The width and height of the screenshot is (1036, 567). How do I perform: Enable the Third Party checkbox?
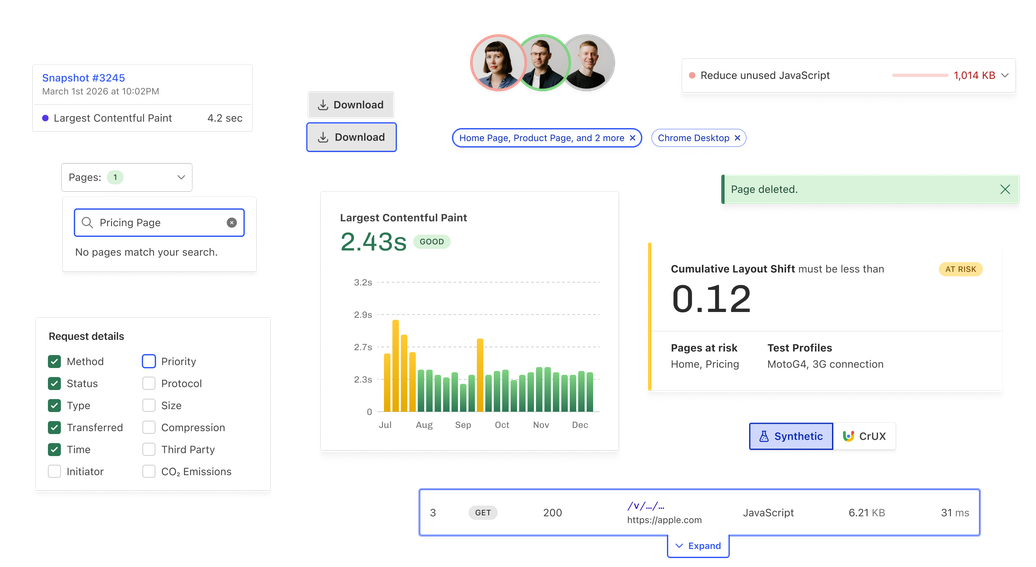[x=149, y=449]
